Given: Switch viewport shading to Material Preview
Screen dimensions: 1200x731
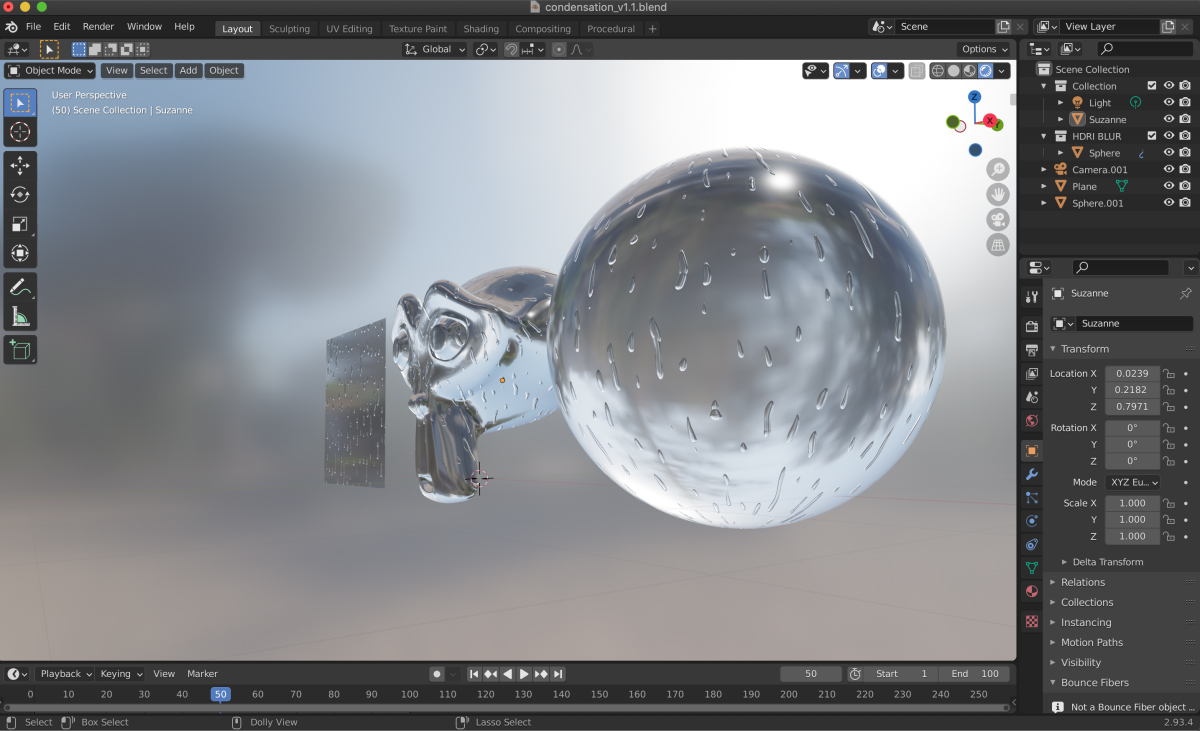Looking at the screenshot, I should click(x=969, y=71).
